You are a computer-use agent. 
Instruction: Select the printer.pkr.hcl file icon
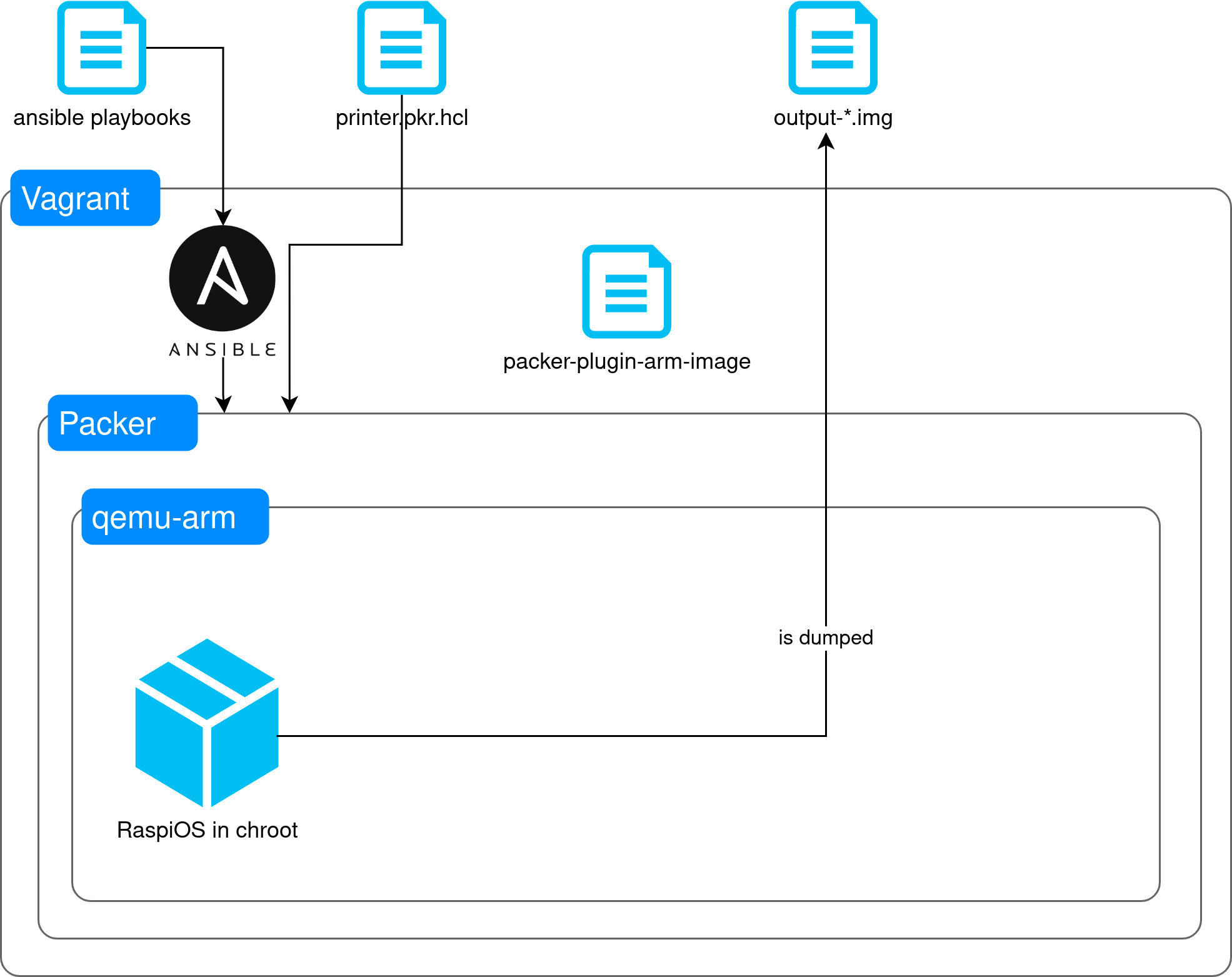click(401, 48)
